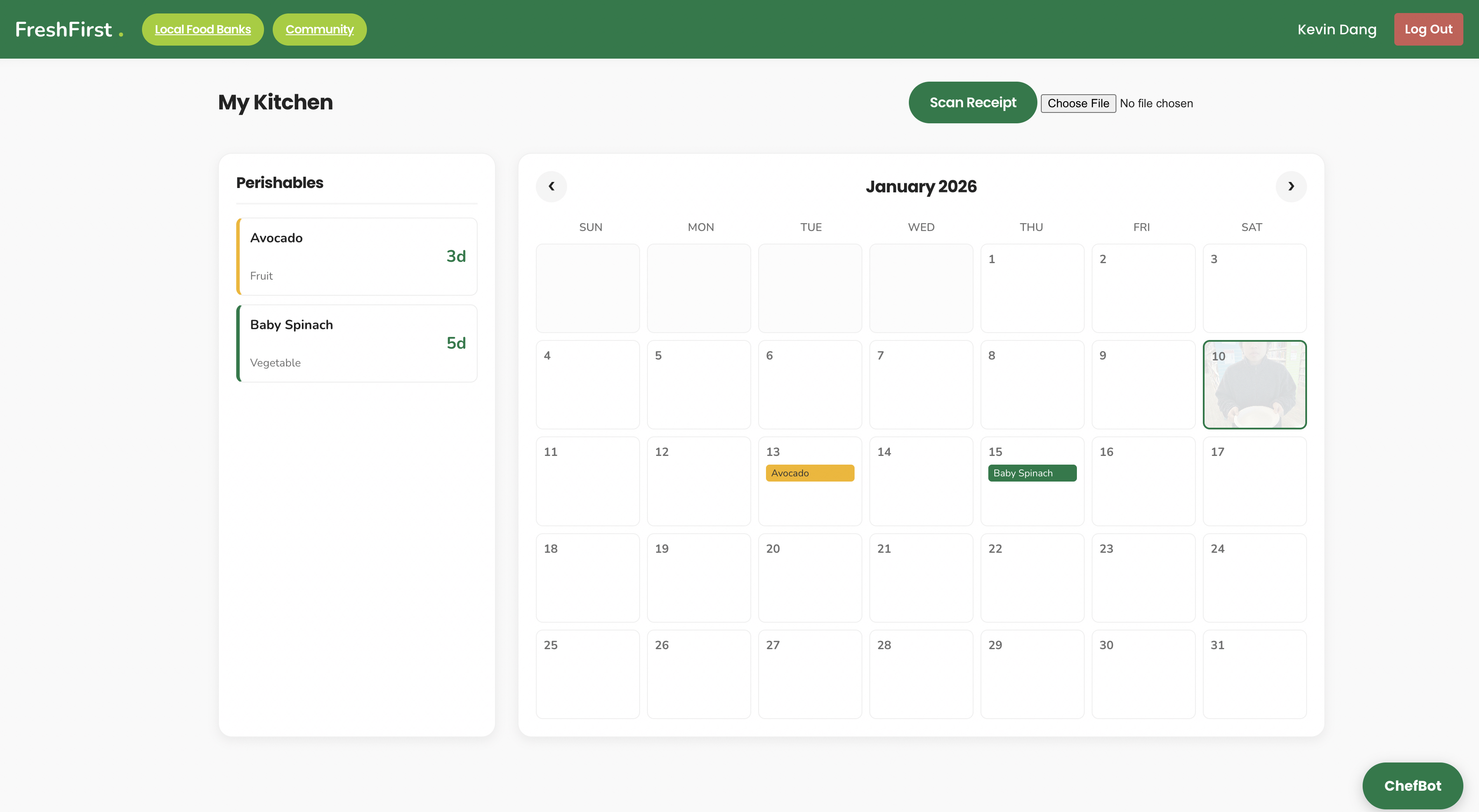This screenshot has width=1479, height=812.
Task: Open the Local Food Banks page
Action: point(203,29)
